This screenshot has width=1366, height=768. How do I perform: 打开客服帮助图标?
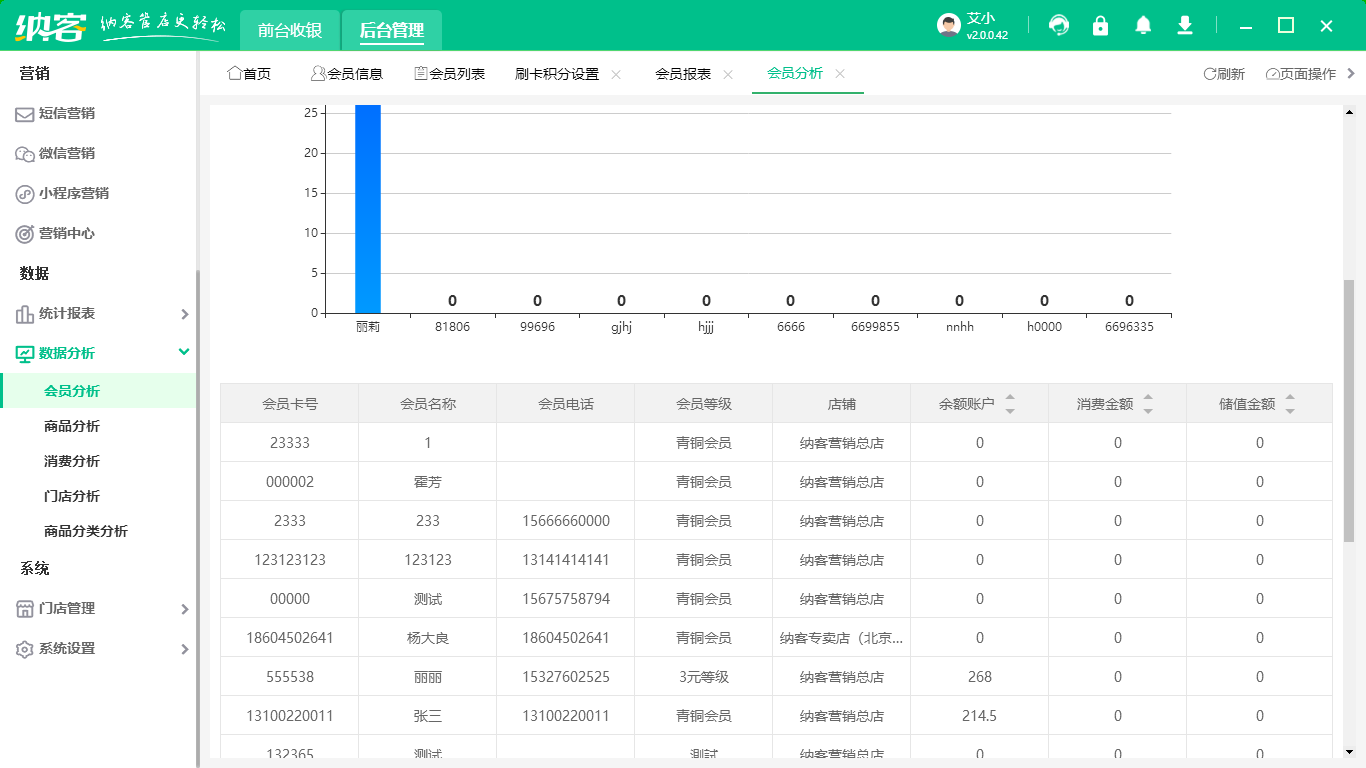(1059, 25)
